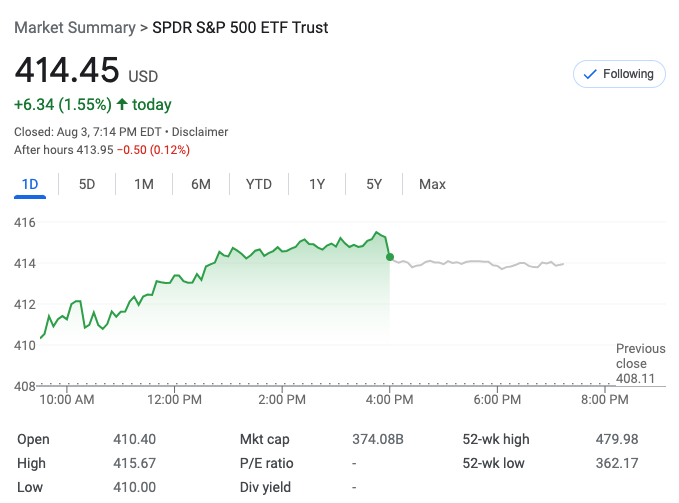Image resolution: width=679 pixels, height=503 pixels.
Task: Show the 6M chart view
Action: pos(201,184)
